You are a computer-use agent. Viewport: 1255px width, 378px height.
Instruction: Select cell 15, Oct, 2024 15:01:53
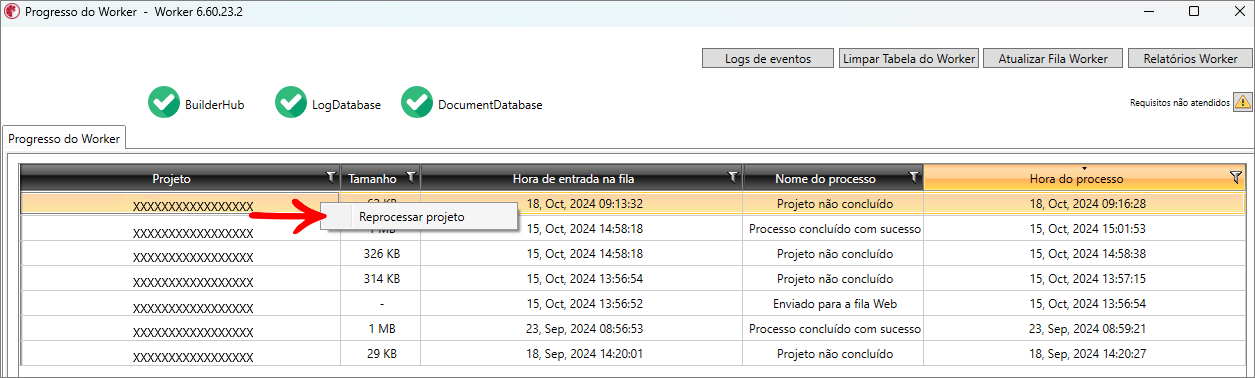tap(1085, 228)
